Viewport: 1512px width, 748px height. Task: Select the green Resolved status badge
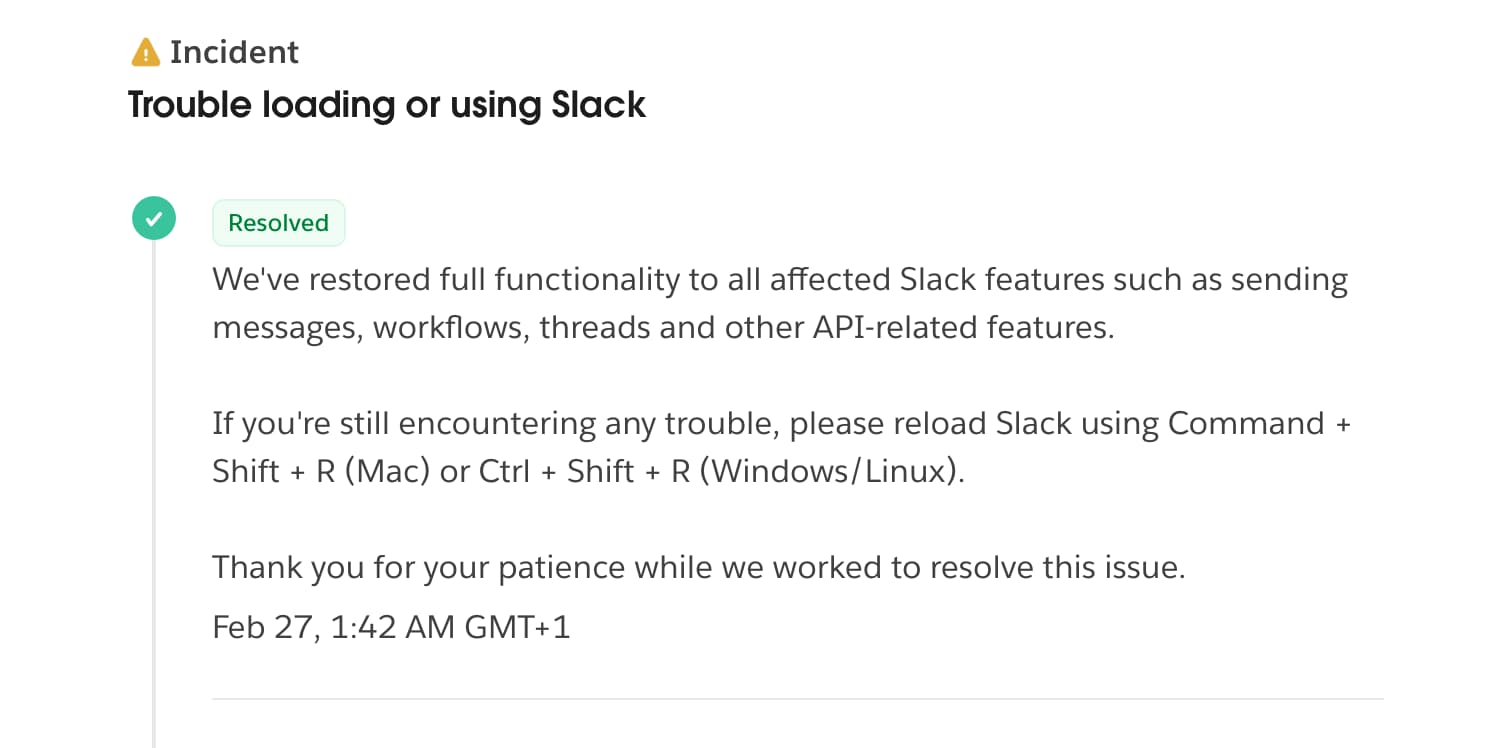278,223
